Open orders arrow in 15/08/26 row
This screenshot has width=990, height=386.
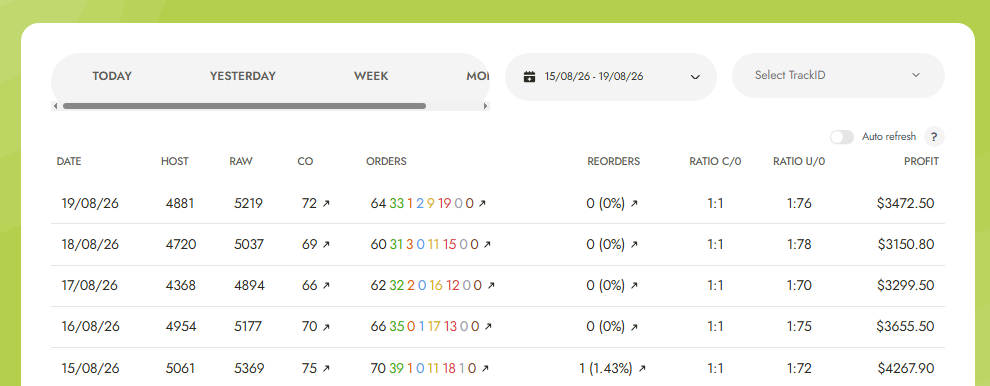click(485, 368)
